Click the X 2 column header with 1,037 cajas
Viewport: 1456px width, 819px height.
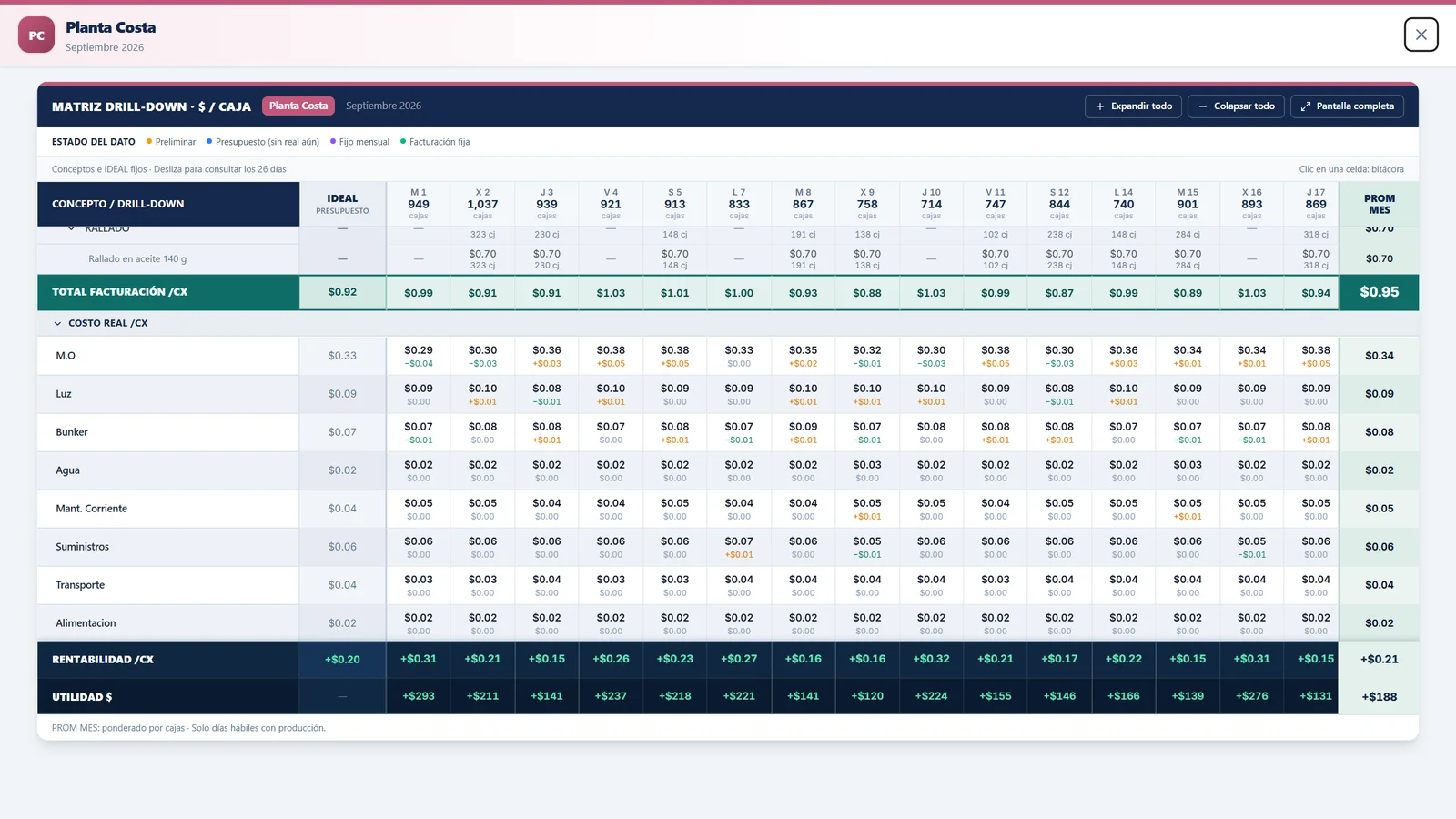coord(482,204)
